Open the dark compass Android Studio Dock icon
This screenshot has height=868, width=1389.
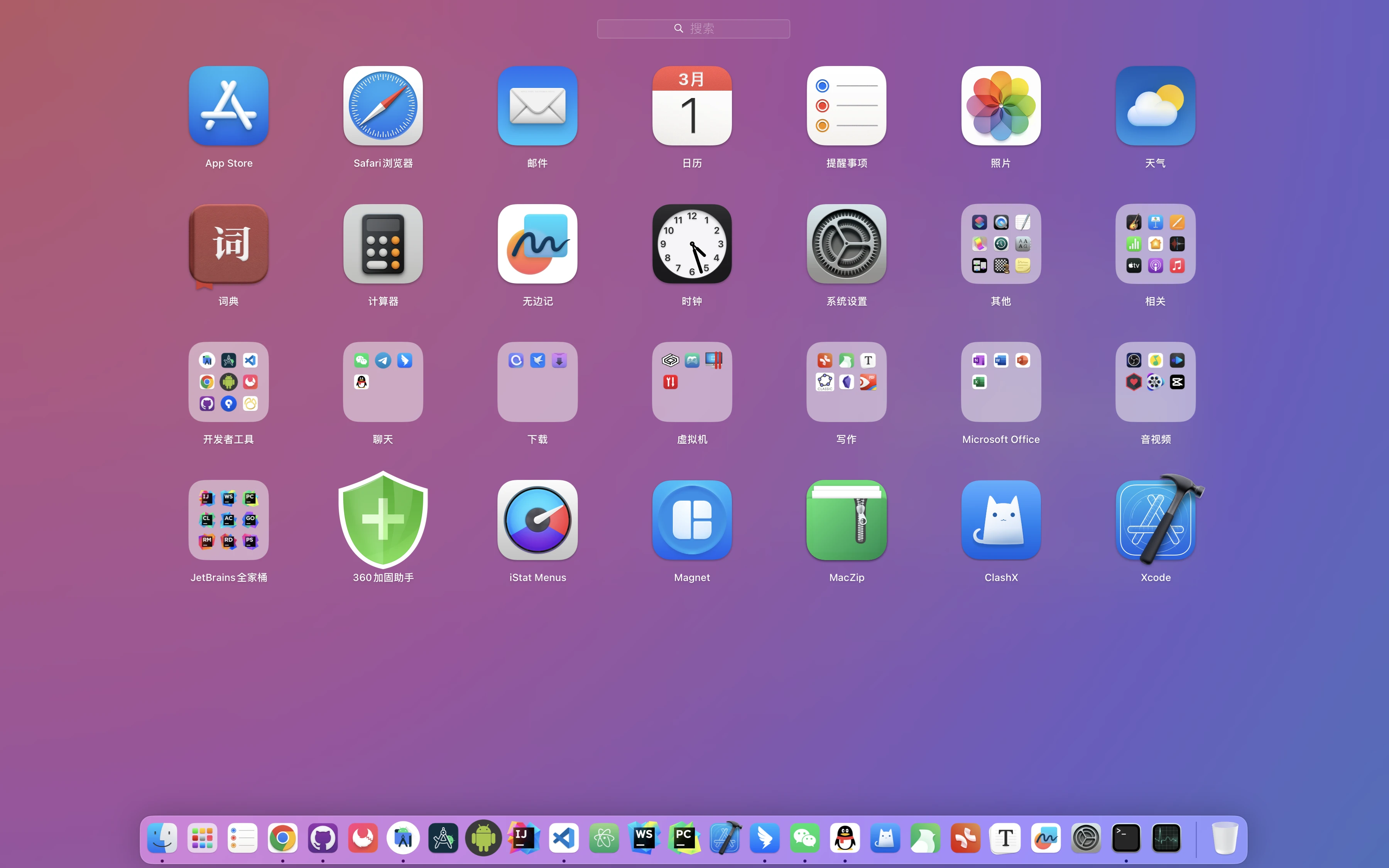443,838
